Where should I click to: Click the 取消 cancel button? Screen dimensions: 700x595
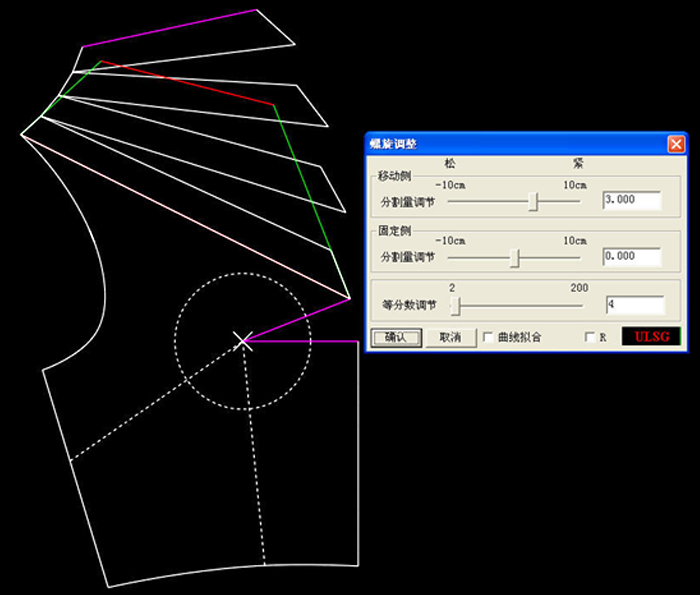[451, 337]
